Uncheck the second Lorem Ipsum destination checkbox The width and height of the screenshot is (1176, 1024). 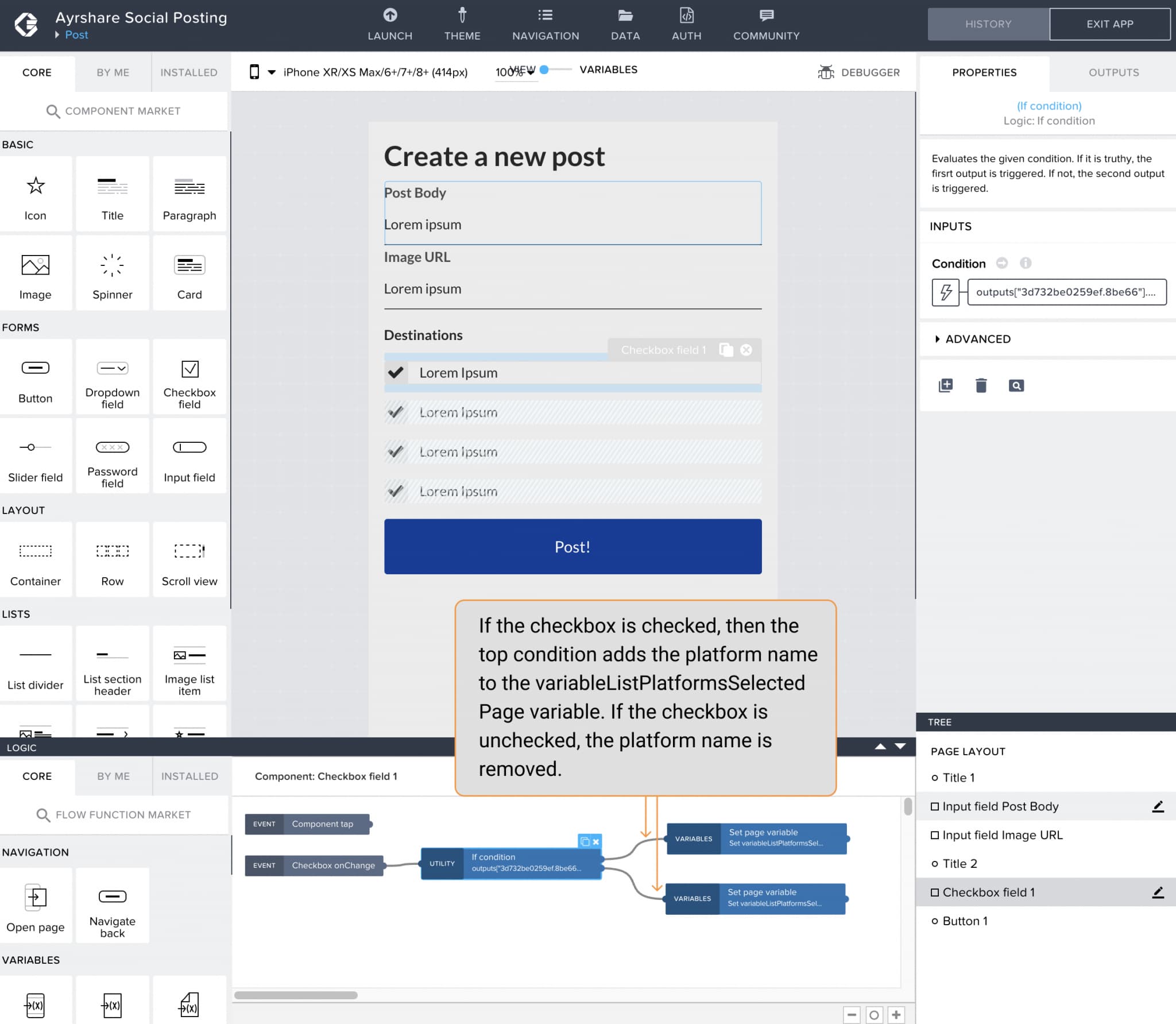395,412
